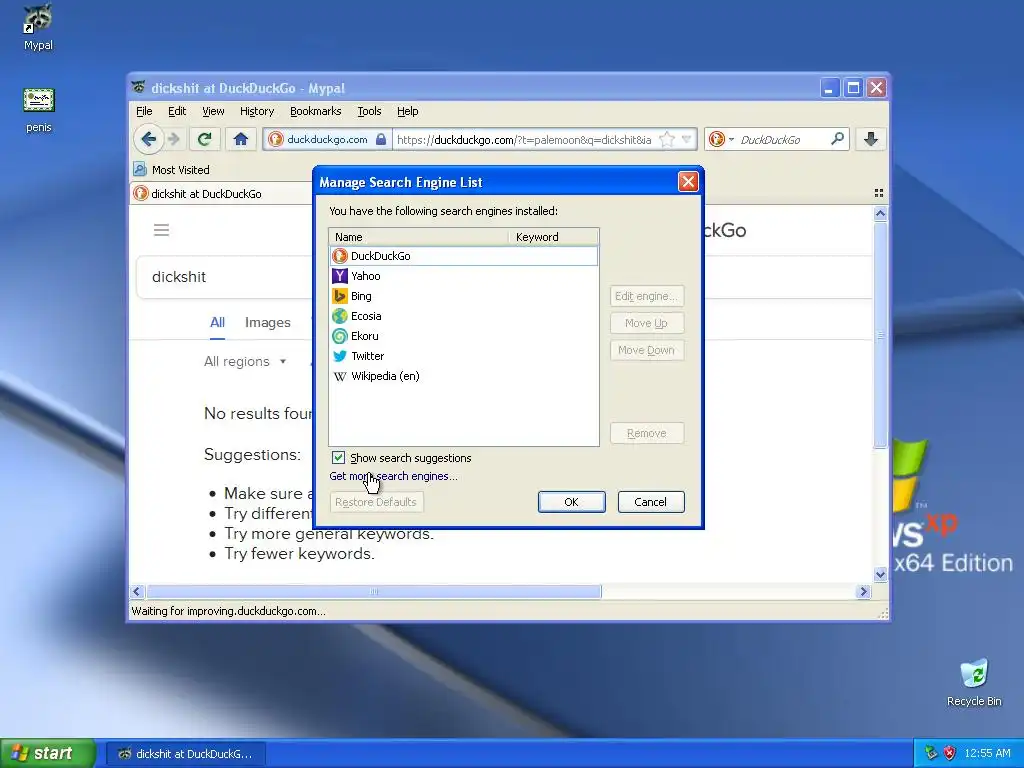Open the address bar history dropdown arrow
The image size is (1024, 768).
[x=686, y=139]
